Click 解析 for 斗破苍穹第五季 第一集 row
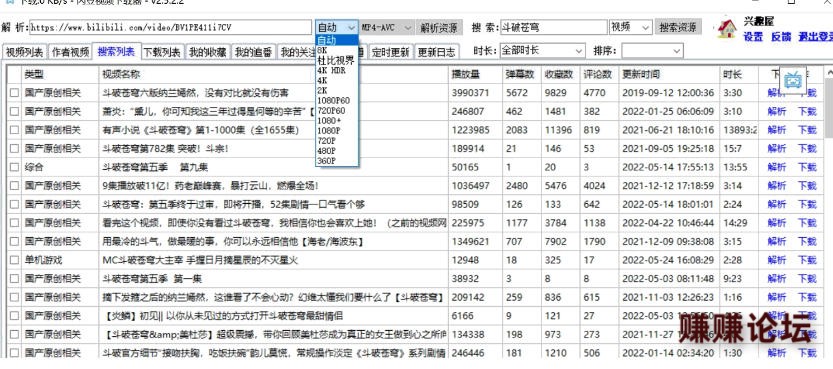Viewport: 833px width, 369px height. coord(777,279)
